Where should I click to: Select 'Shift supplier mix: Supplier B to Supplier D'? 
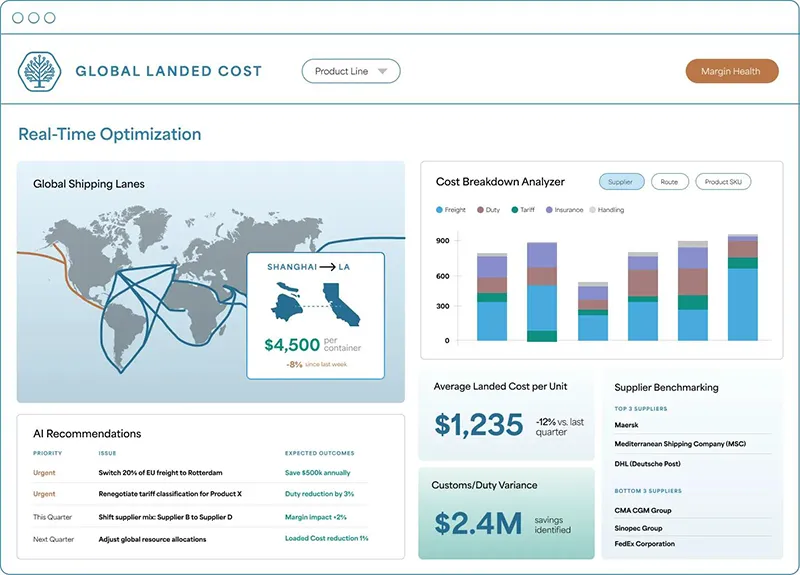coord(165,517)
